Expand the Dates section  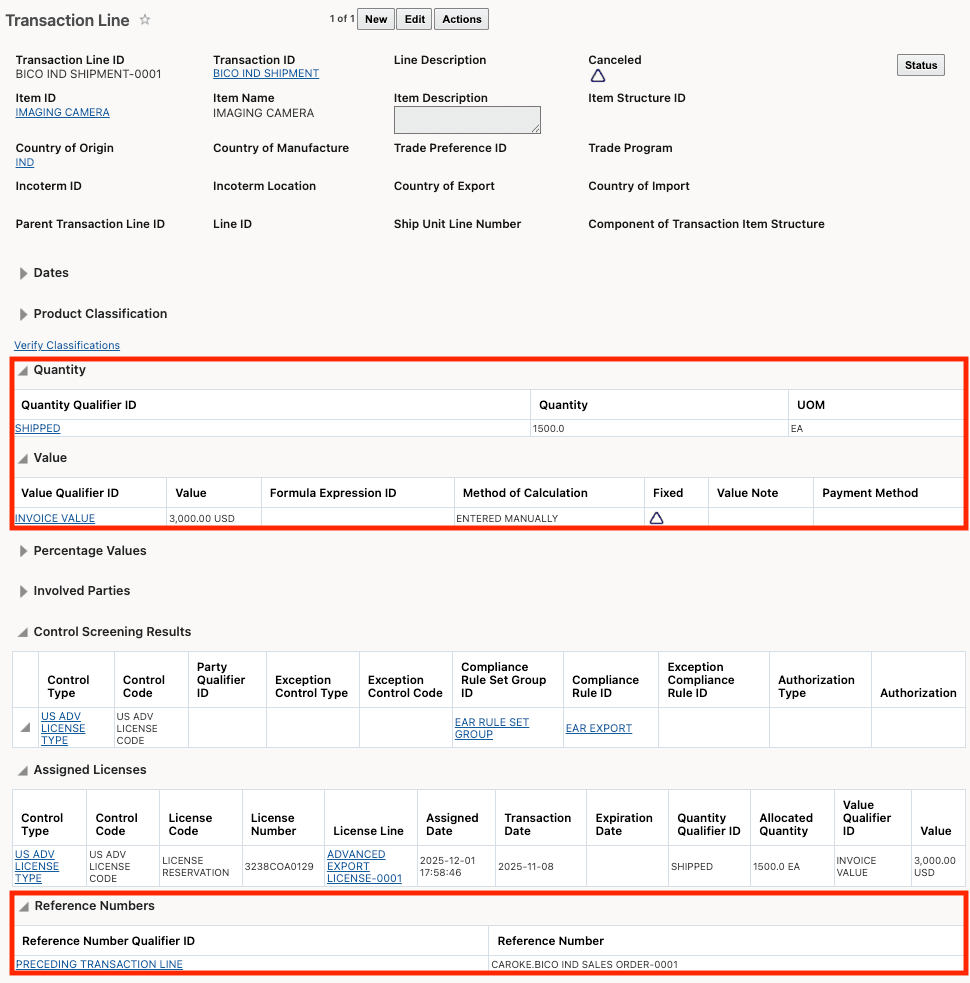[24, 272]
